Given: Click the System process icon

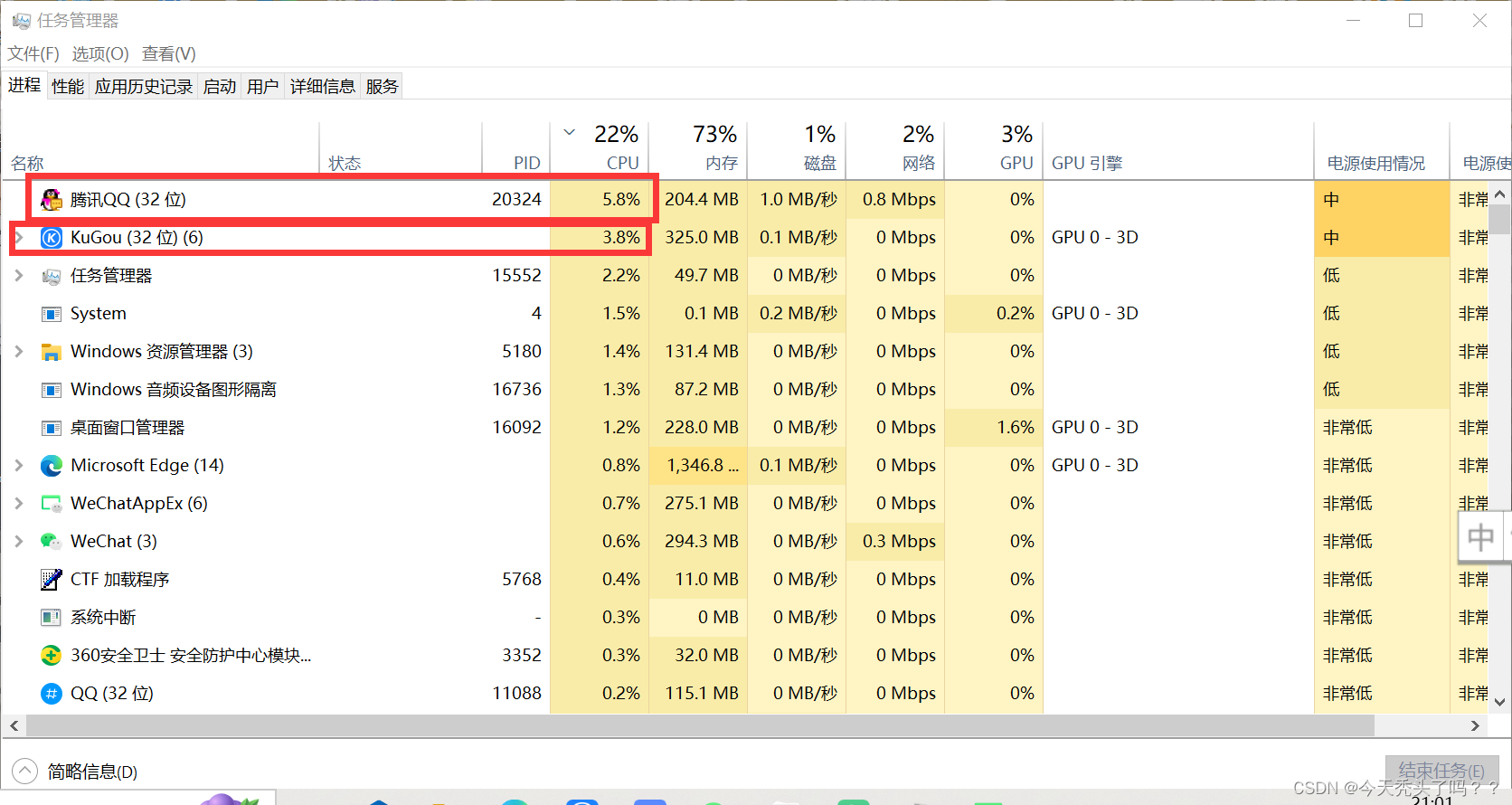Looking at the screenshot, I should 52,314.
